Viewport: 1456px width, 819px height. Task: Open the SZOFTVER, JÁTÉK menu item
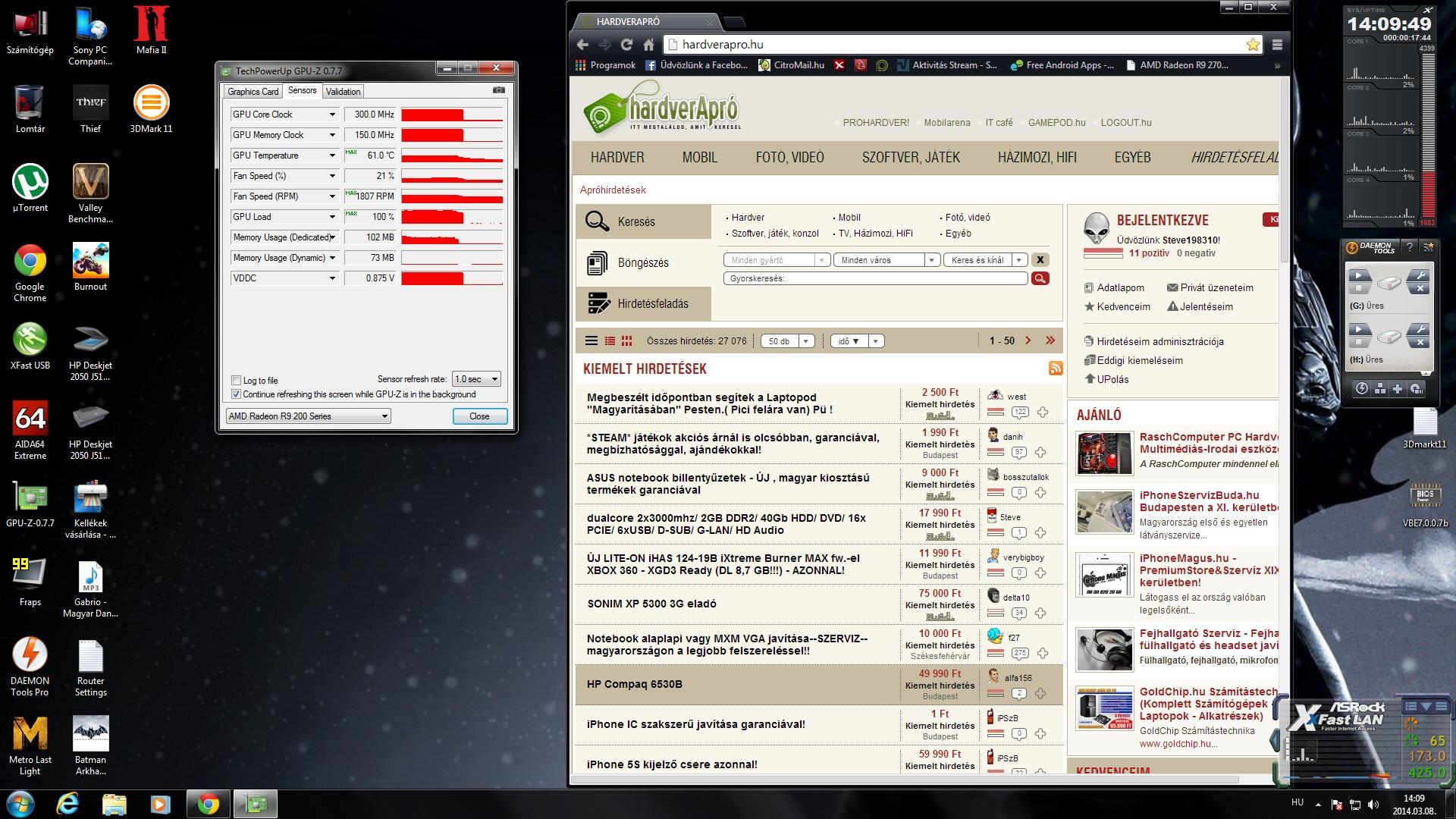pyautogui.click(x=911, y=158)
